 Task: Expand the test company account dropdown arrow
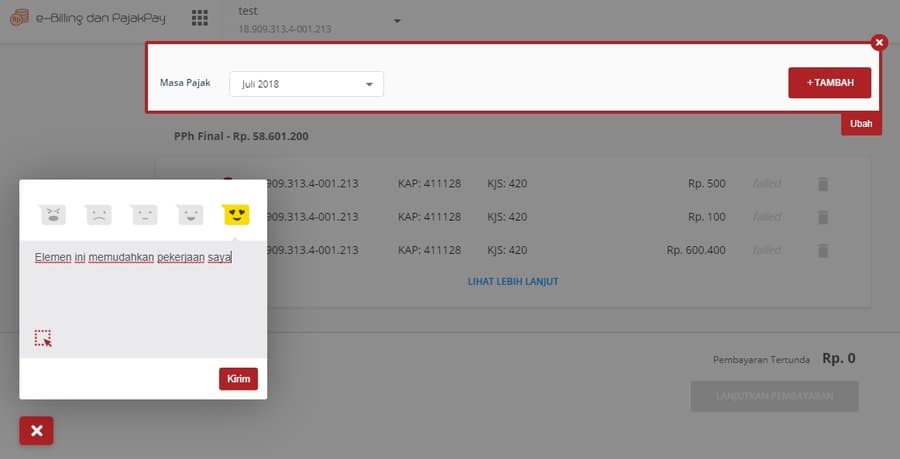[397, 21]
